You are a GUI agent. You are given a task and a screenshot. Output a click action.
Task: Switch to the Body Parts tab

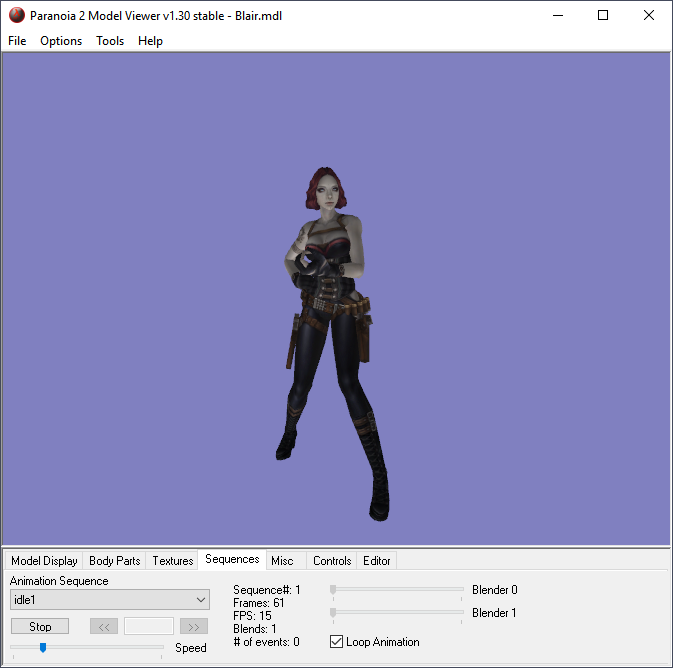(115, 561)
